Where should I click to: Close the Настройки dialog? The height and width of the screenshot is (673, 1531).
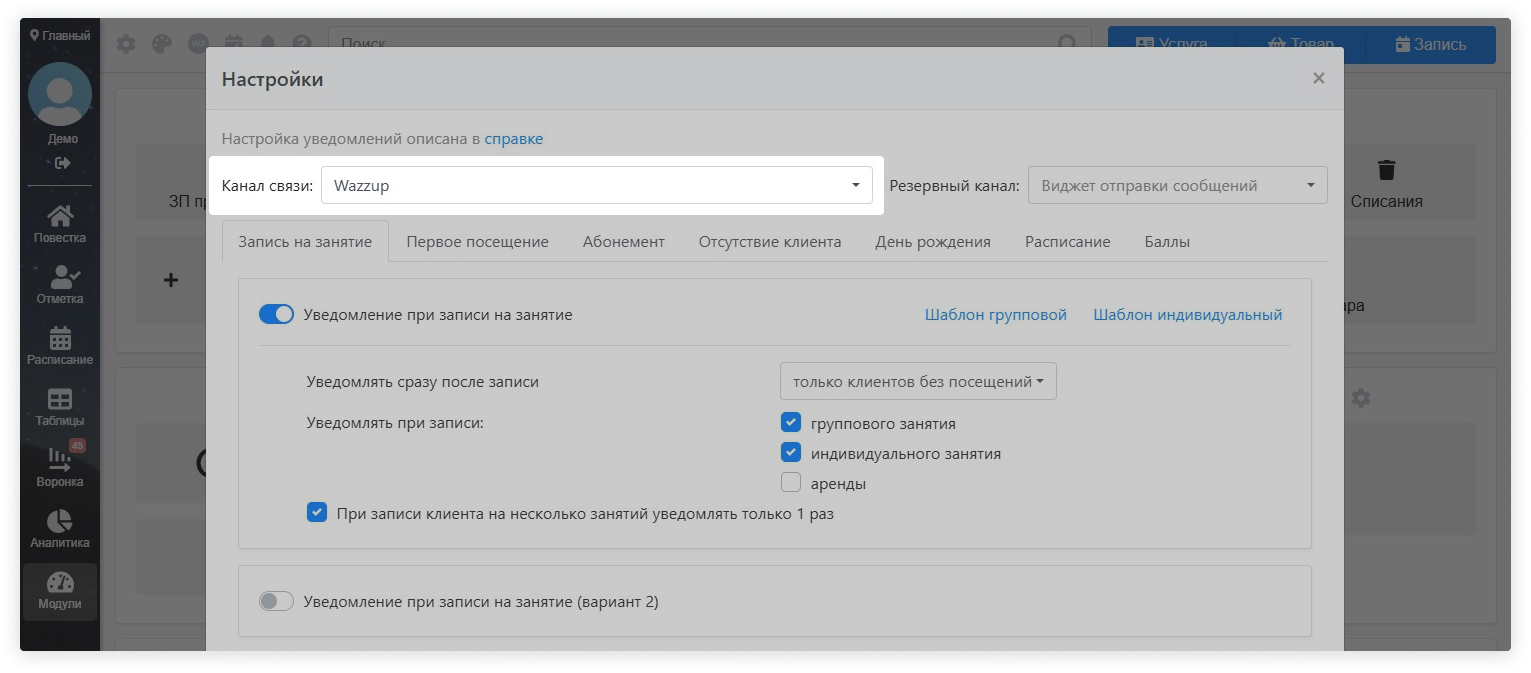point(1318,78)
